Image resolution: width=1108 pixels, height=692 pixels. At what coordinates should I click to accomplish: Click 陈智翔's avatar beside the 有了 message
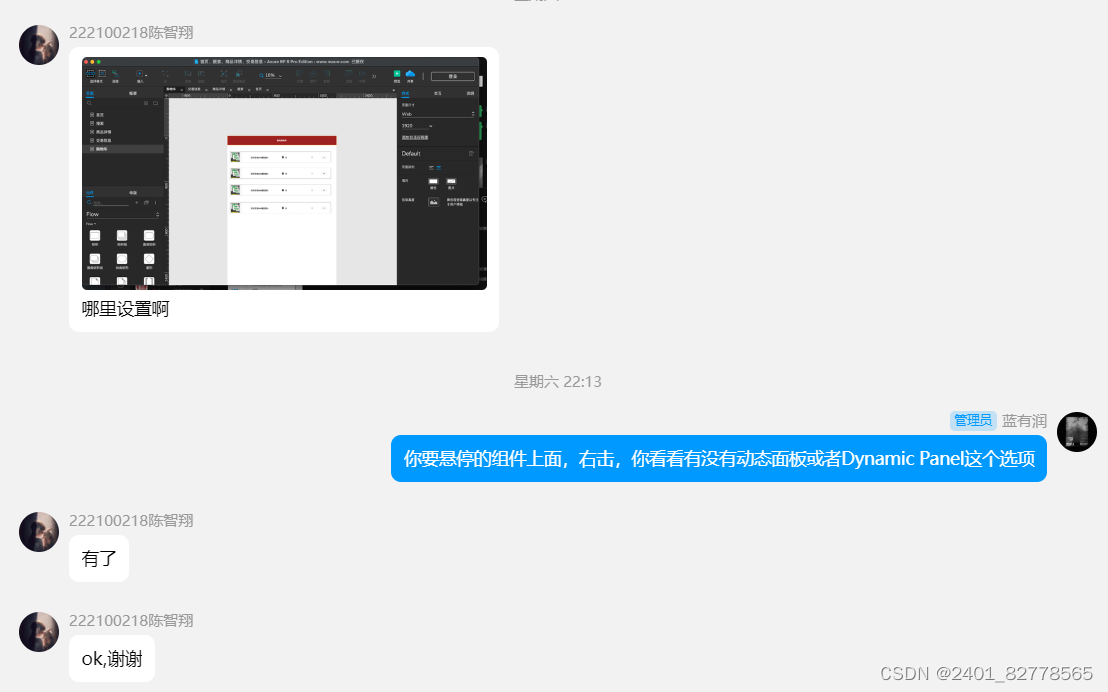point(39,532)
